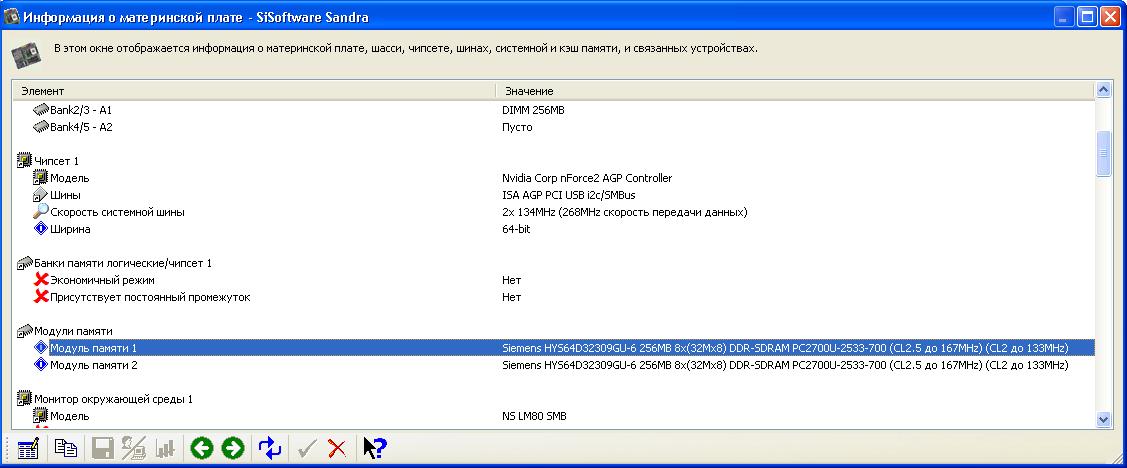Click the Значение column header
This screenshot has height=468, width=1127.
[794, 91]
